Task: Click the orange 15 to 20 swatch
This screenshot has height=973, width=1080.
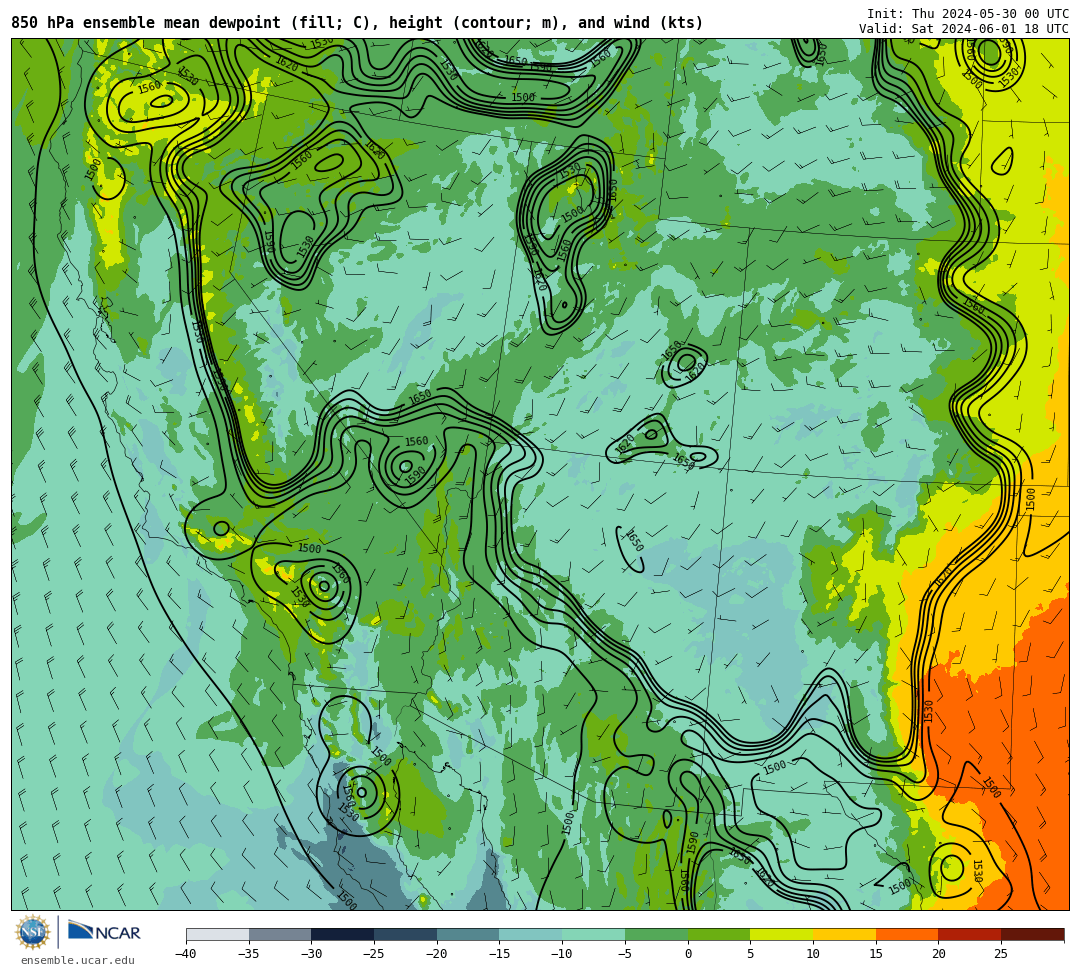Action: point(907,934)
